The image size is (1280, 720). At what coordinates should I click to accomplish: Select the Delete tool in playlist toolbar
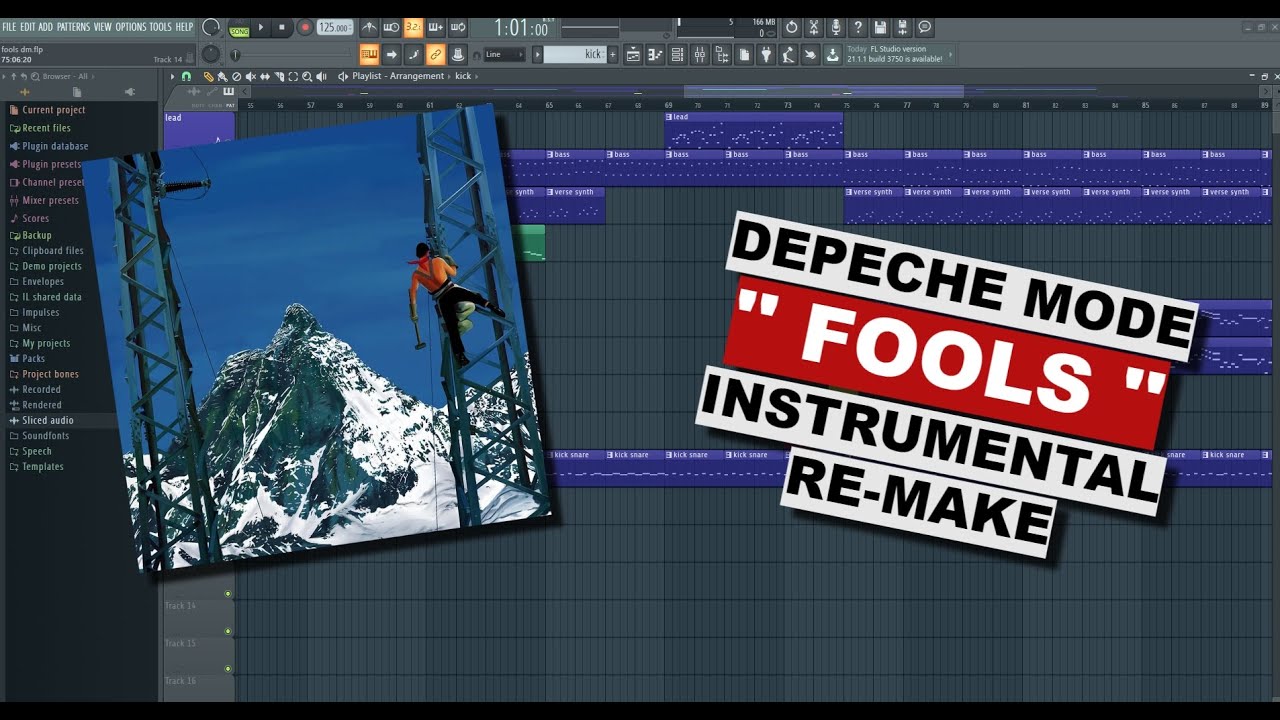click(x=236, y=76)
